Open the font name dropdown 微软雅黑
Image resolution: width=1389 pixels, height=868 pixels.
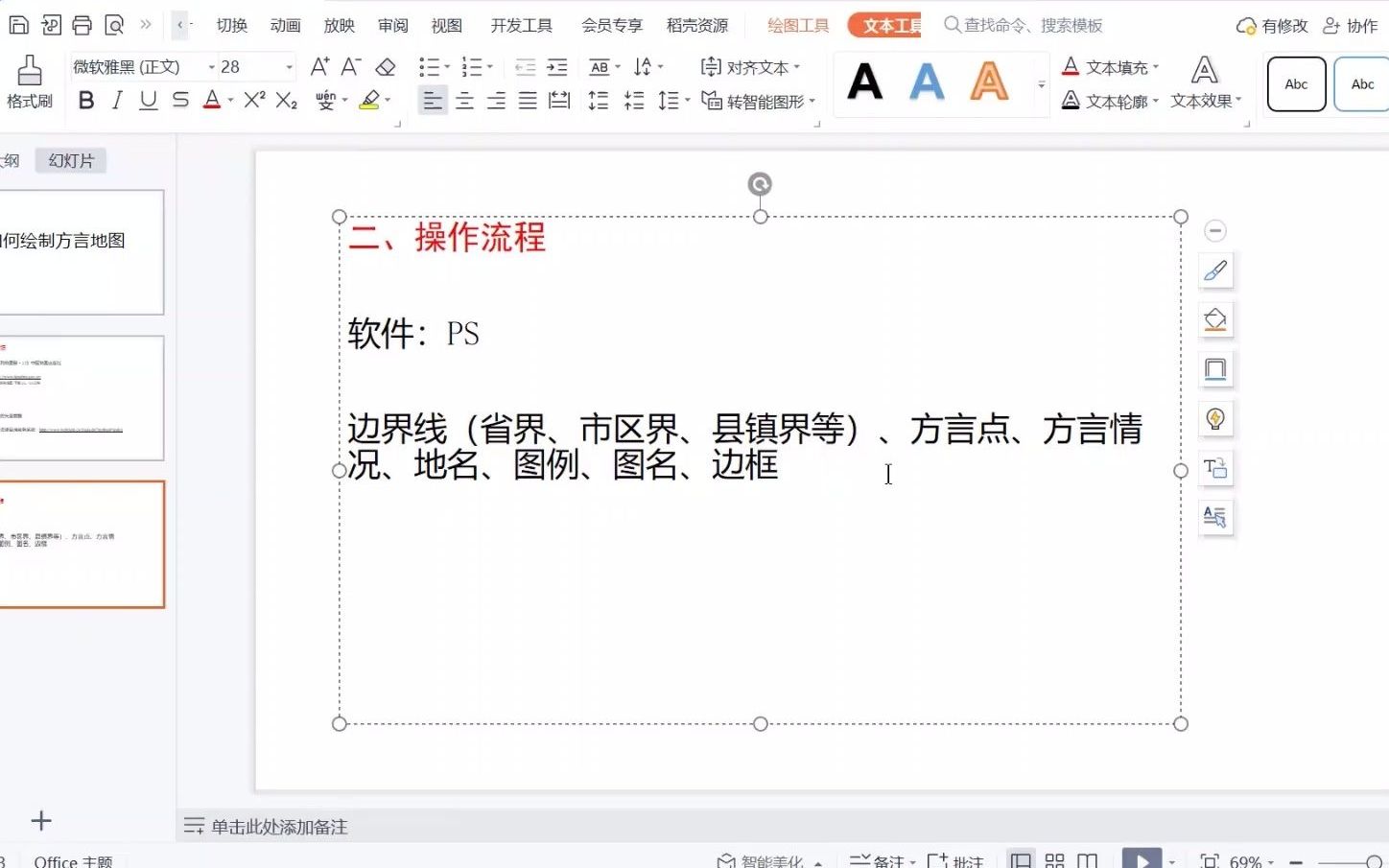pyautogui.click(x=212, y=67)
